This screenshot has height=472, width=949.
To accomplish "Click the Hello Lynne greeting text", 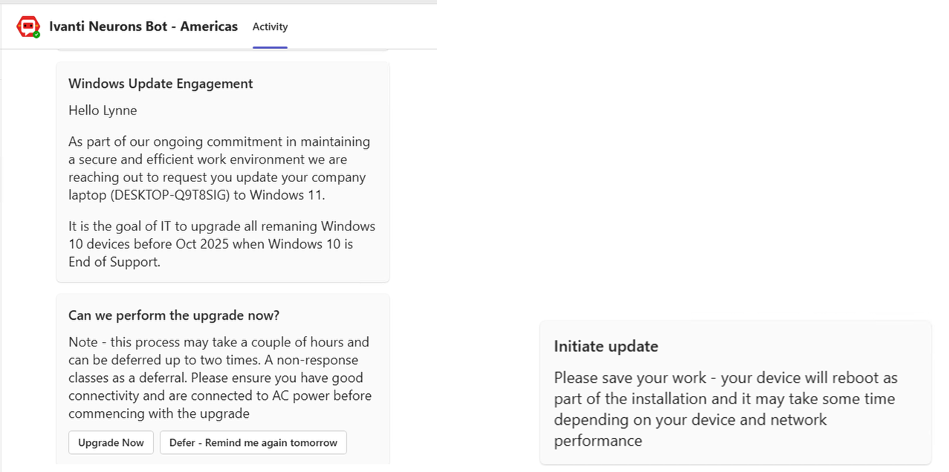I will pos(103,111).
